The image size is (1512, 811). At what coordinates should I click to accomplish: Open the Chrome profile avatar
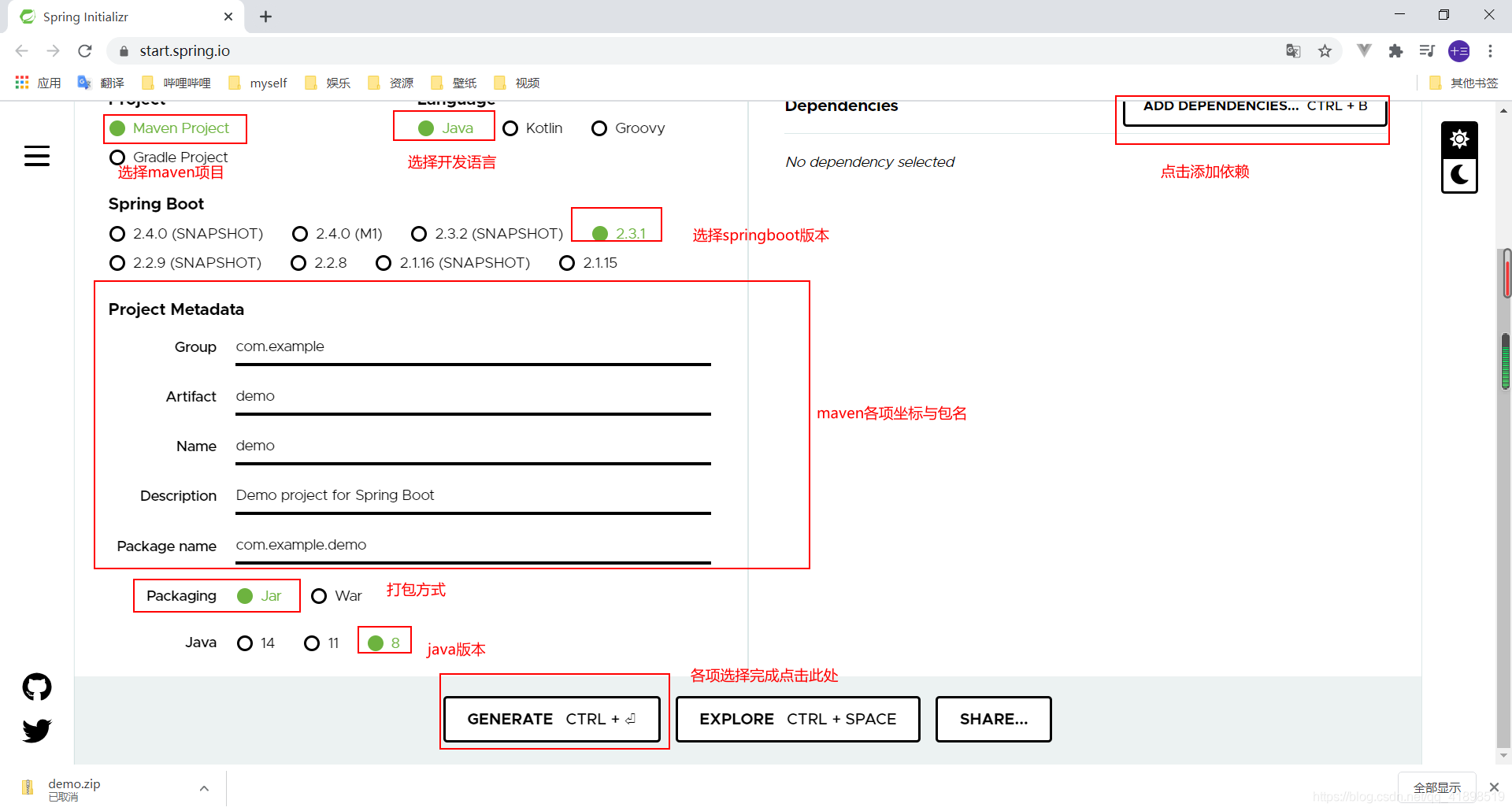pos(1459,50)
